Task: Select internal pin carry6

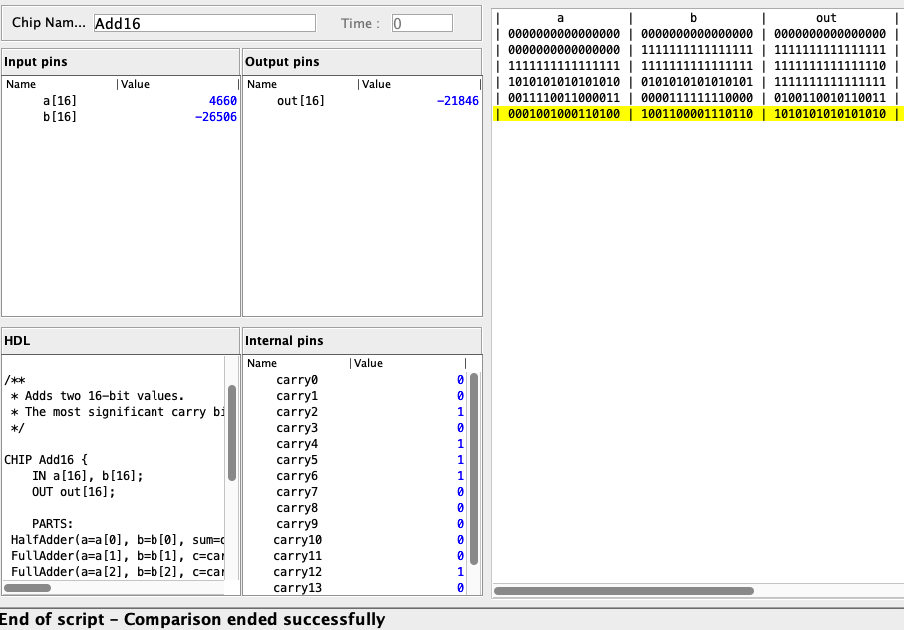Action: coord(355,476)
